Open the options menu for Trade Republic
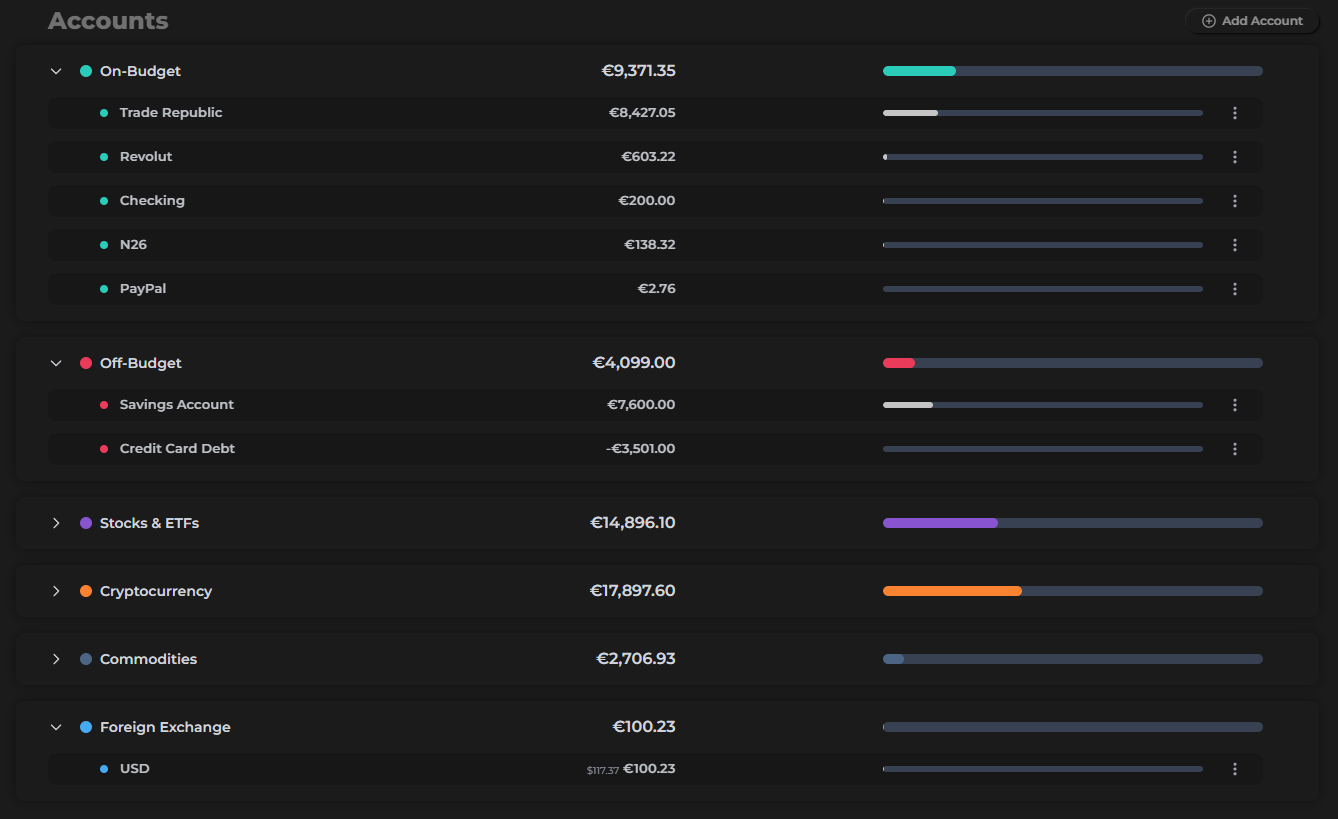Viewport: 1338px width, 819px height. click(1234, 113)
